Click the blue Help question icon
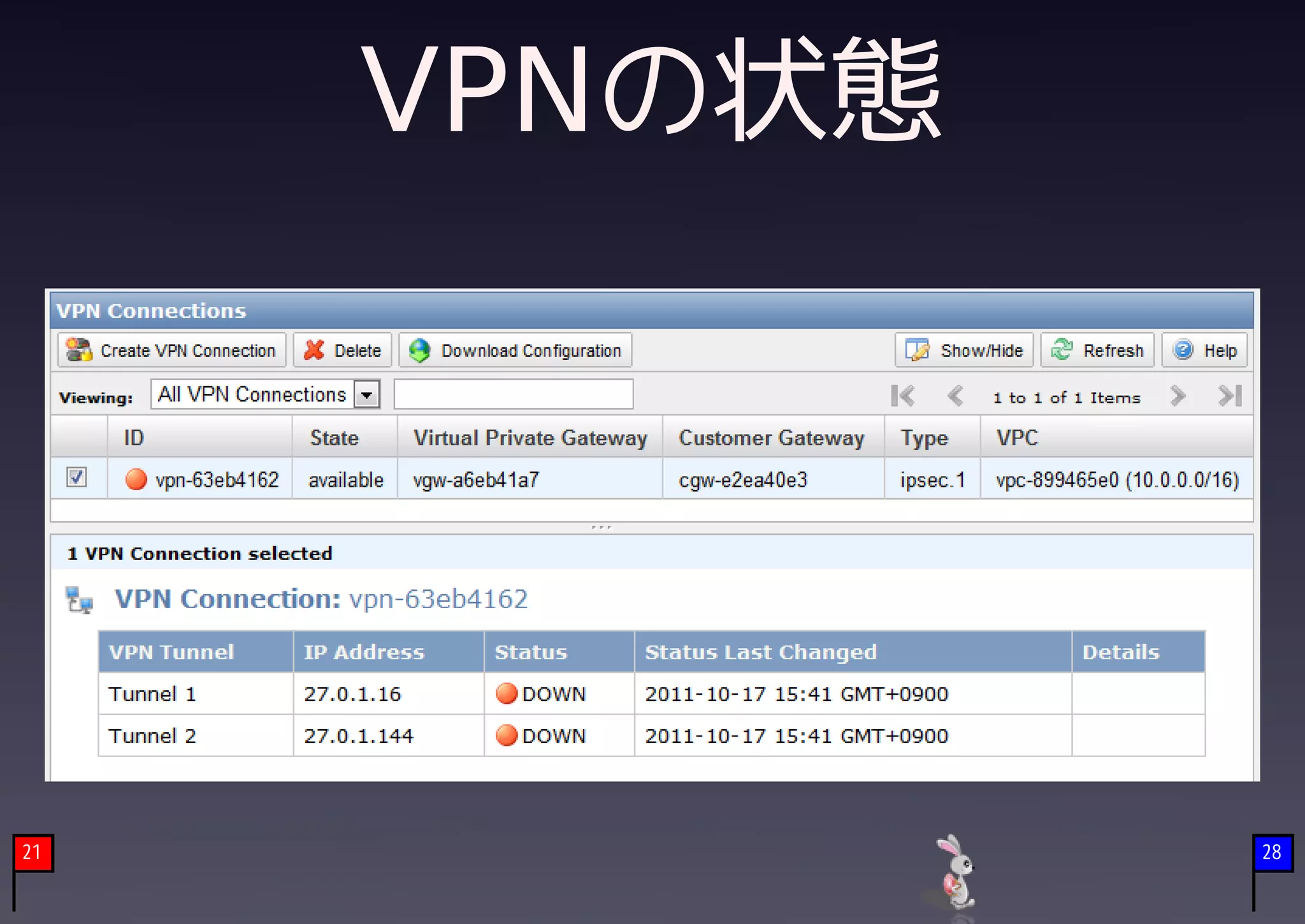The image size is (1305, 924). [x=1183, y=350]
